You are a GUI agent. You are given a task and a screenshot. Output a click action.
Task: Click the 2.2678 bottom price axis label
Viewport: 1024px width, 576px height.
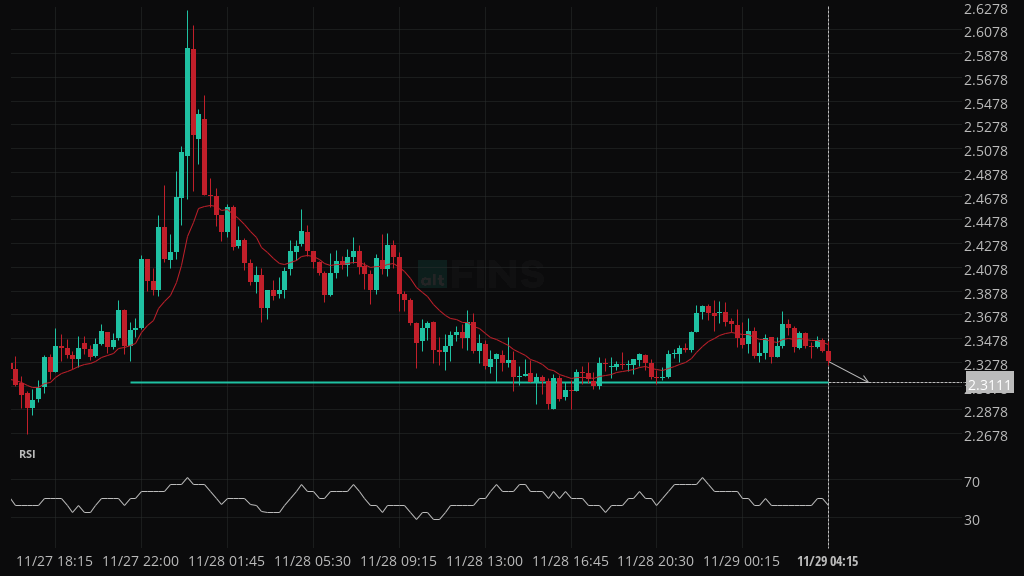coord(985,436)
